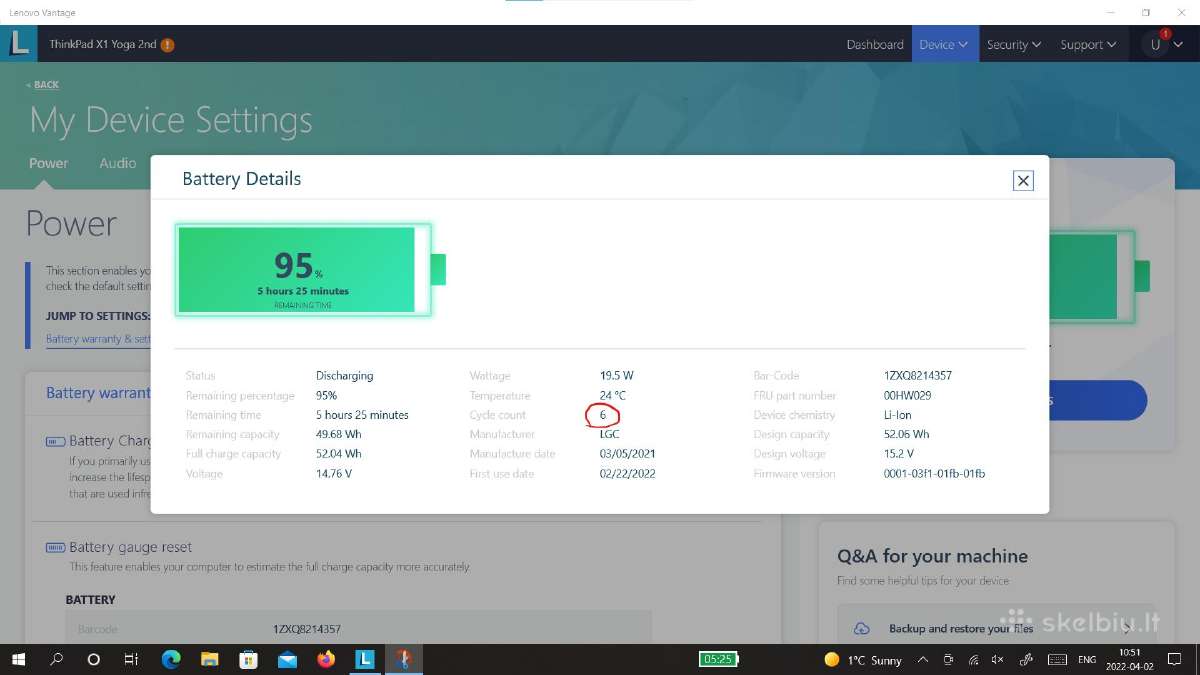1200x675 pixels.
Task: Open the Mail app in taskbar
Action: click(287, 659)
